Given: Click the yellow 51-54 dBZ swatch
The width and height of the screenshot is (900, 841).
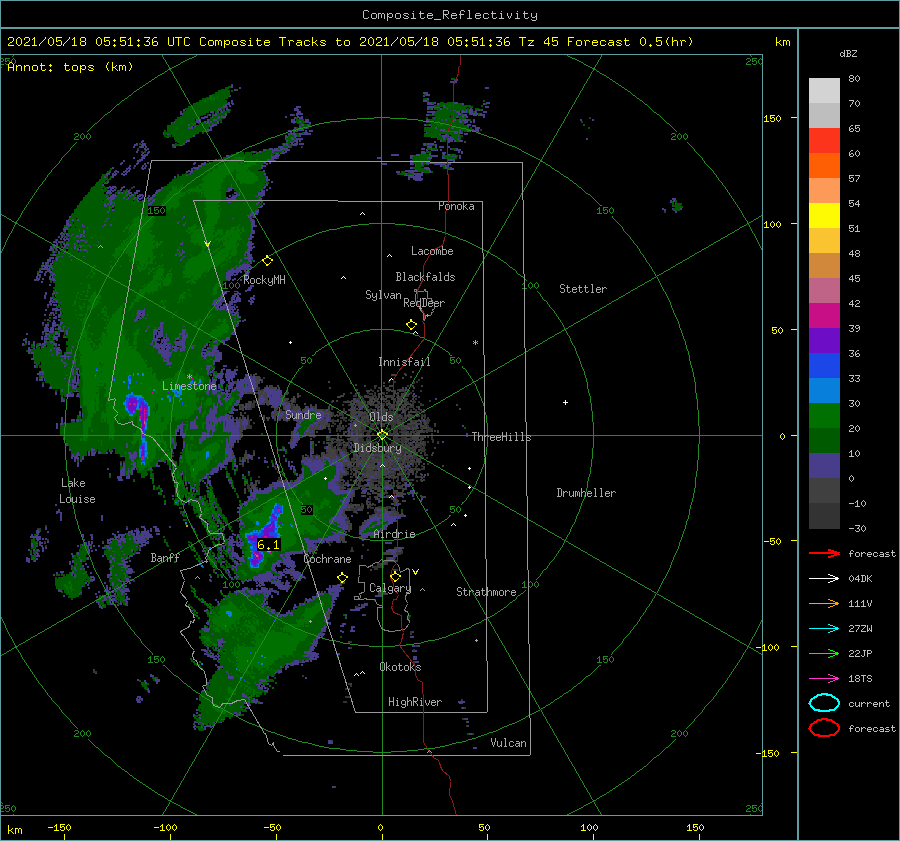Looking at the screenshot, I should [x=824, y=216].
